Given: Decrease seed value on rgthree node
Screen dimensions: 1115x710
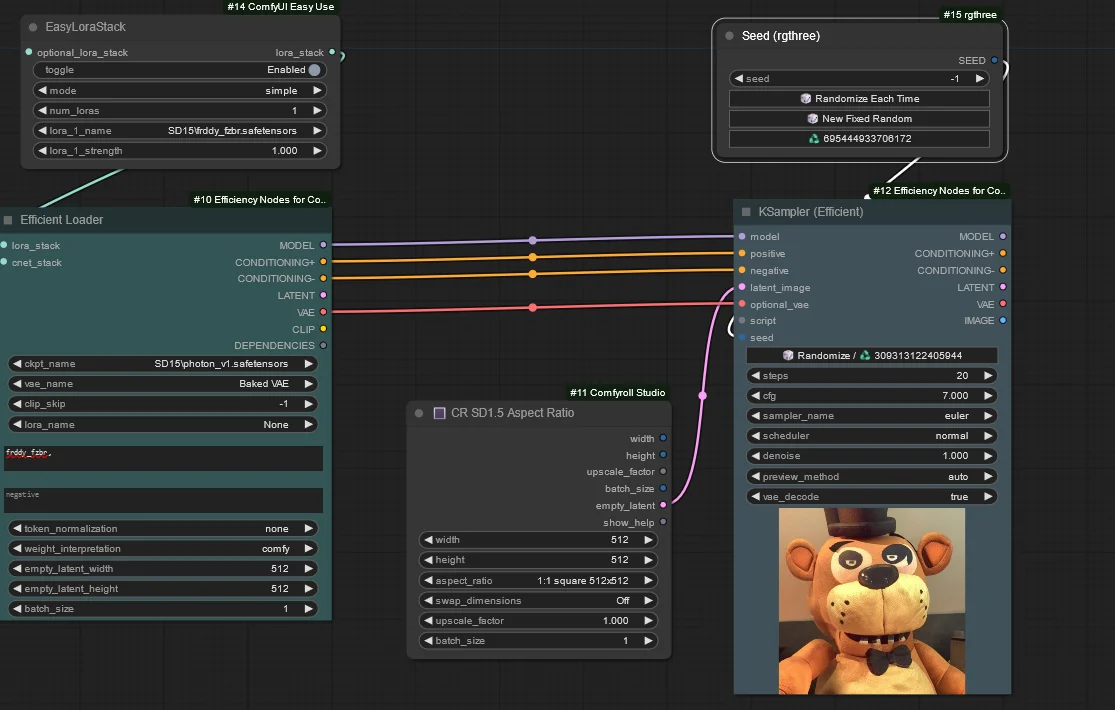Looking at the screenshot, I should pyautogui.click(x=739, y=78).
